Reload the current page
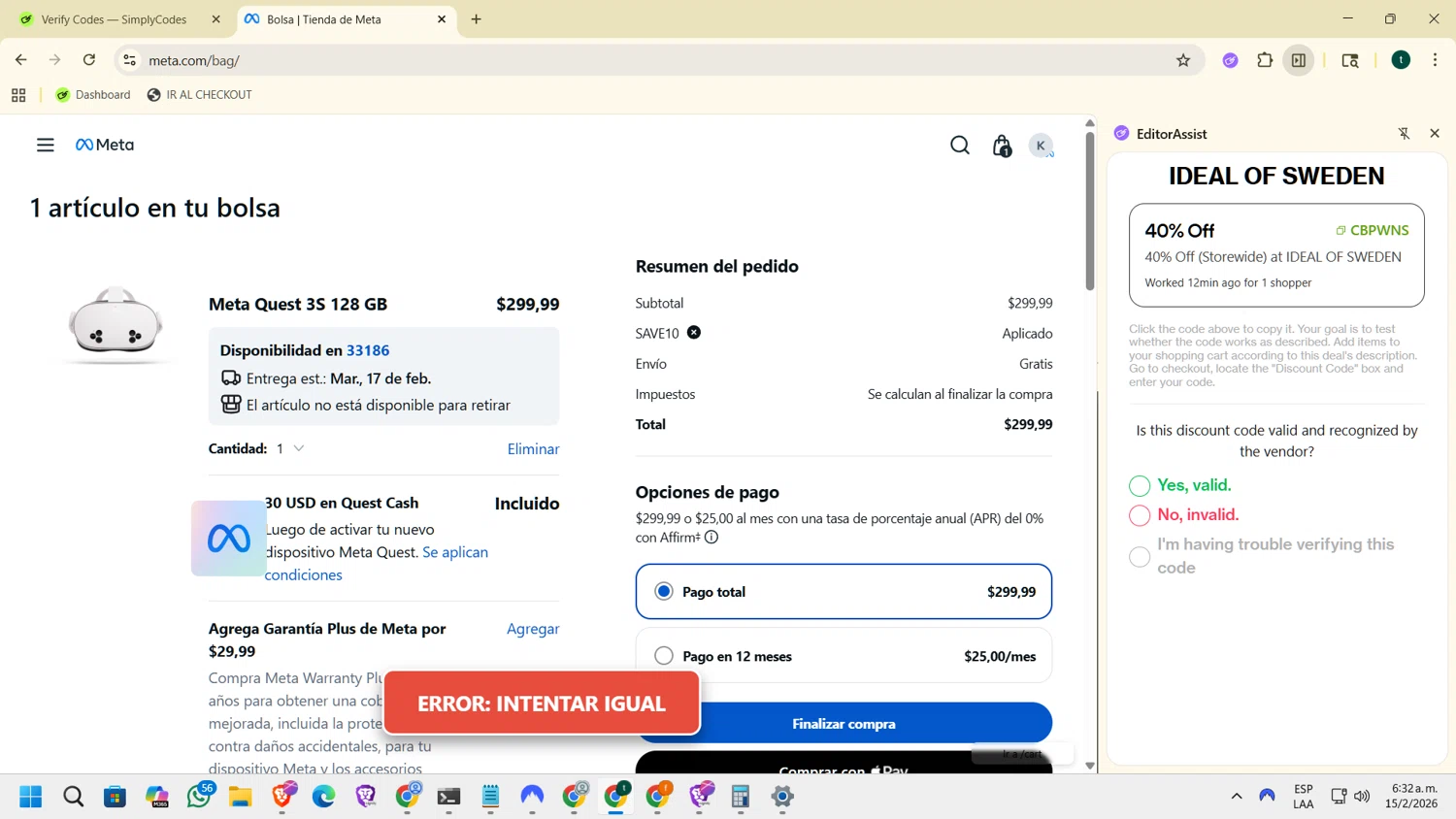Image resolution: width=1456 pixels, height=819 pixels. (x=89, y=60)
